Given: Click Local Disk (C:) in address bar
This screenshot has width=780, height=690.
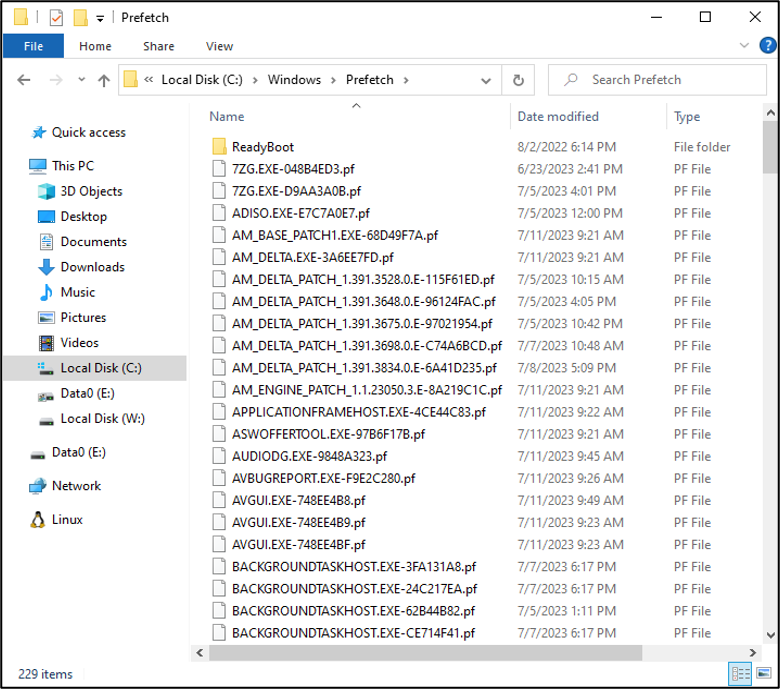Looking at the screenshot, I should tap(202, 80).
